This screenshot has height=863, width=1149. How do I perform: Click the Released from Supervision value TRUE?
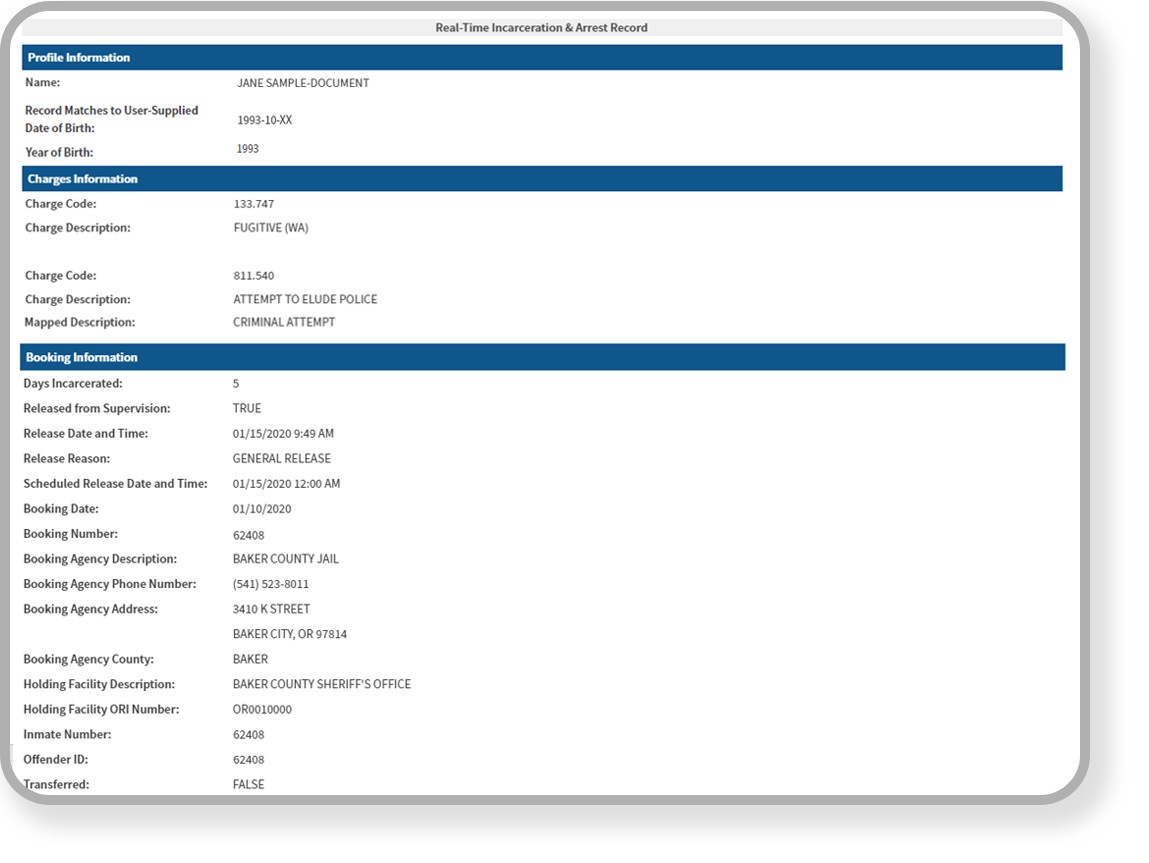click(247, 409)
